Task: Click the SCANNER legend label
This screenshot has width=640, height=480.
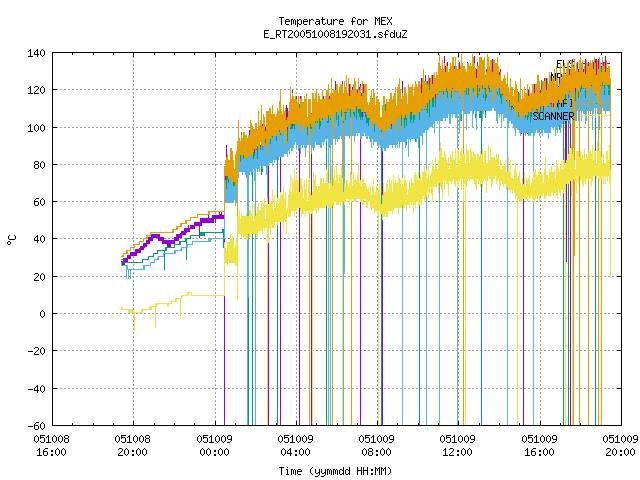Action: 553,116
